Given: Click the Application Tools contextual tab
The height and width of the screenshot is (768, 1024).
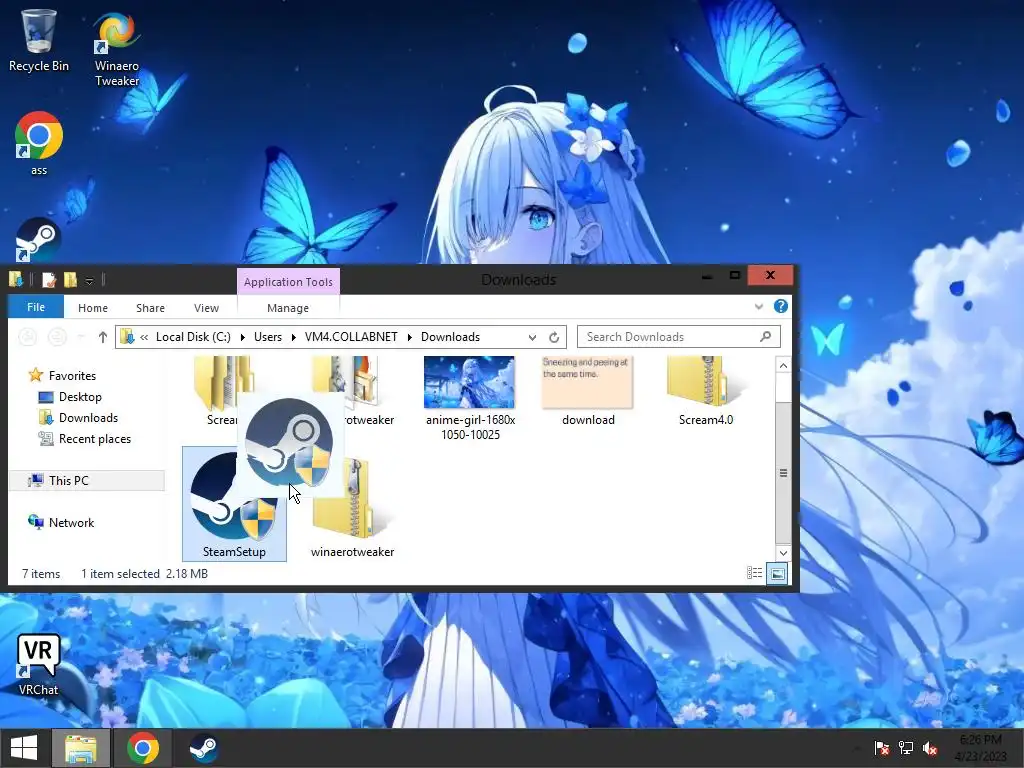Looking at the screenshot, I should coord(288,281).
